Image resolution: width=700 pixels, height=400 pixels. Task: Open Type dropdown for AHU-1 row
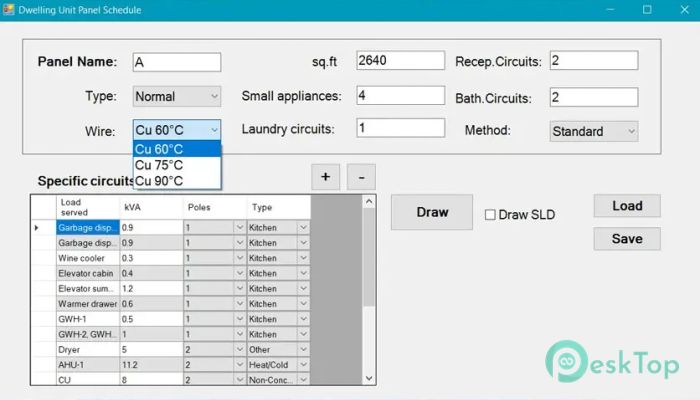(x=303, y=365)
